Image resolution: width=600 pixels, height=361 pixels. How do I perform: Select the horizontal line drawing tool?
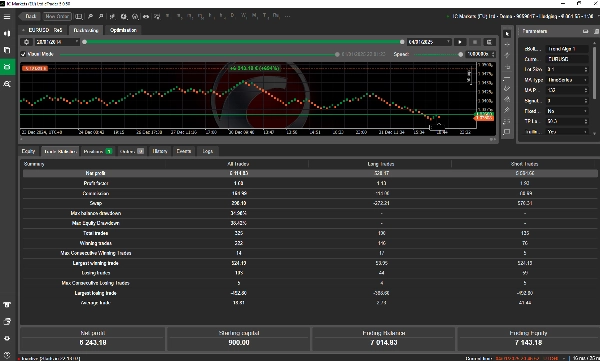tap(507, 78)
